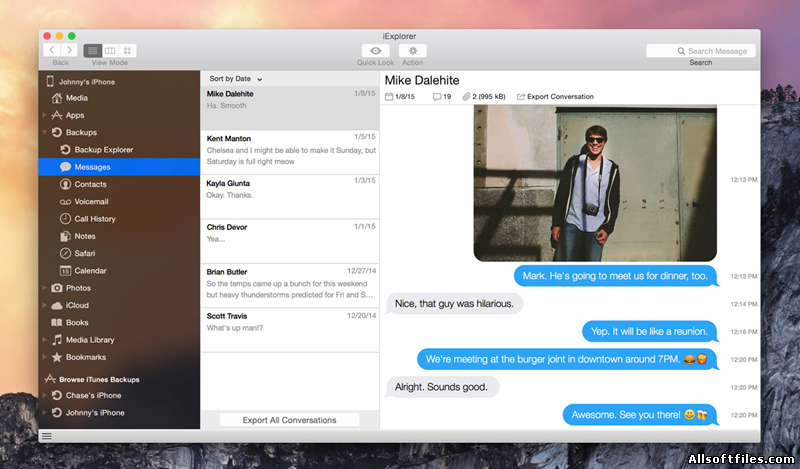Switch to list view mode
800x469 pixels.
pos(92,50)
